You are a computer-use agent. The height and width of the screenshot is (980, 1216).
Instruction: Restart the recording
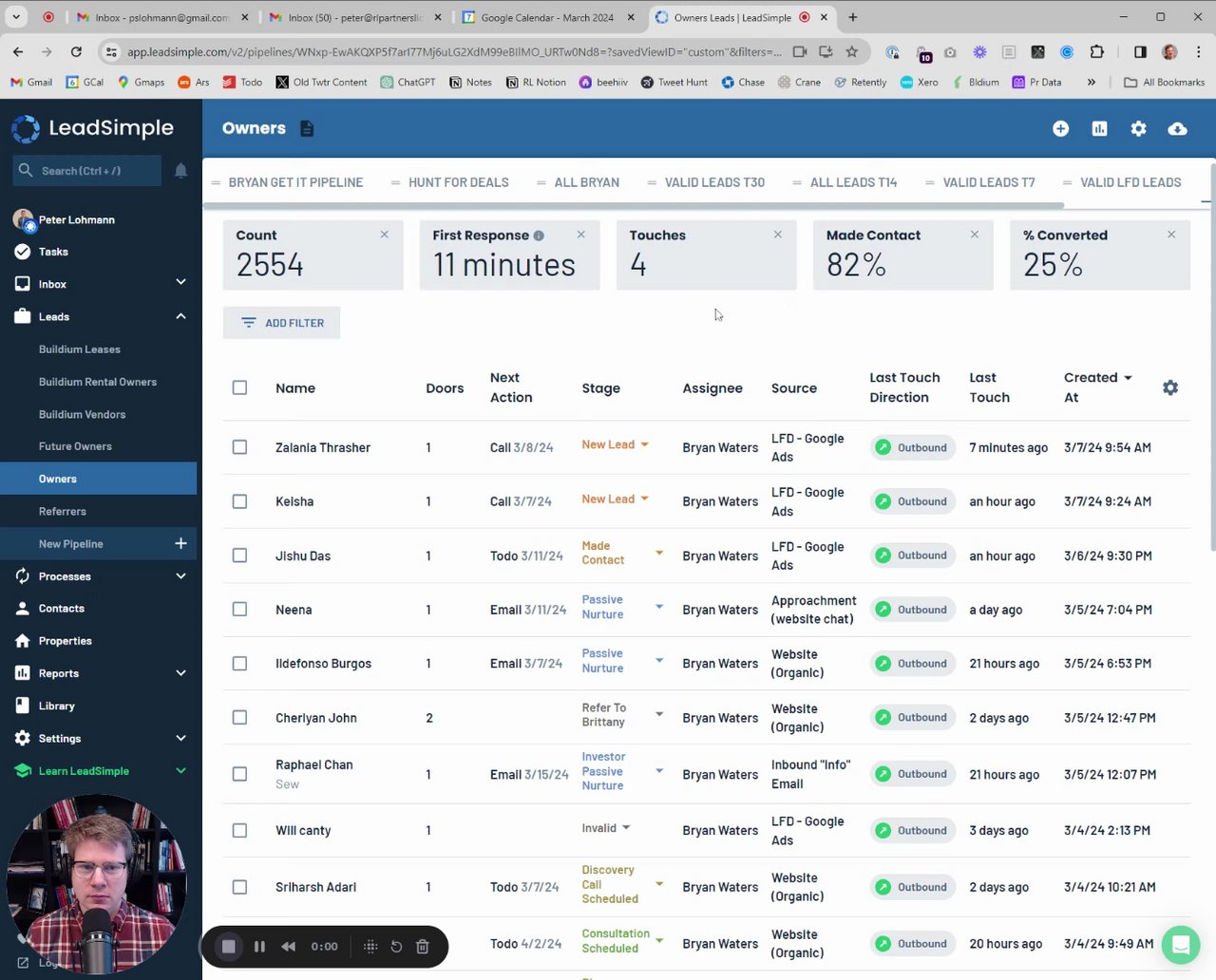click(396, 947)
